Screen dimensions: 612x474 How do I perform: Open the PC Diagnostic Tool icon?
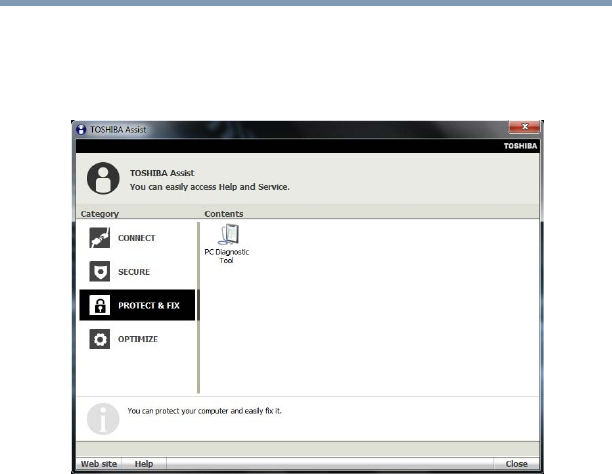[228, 234]
